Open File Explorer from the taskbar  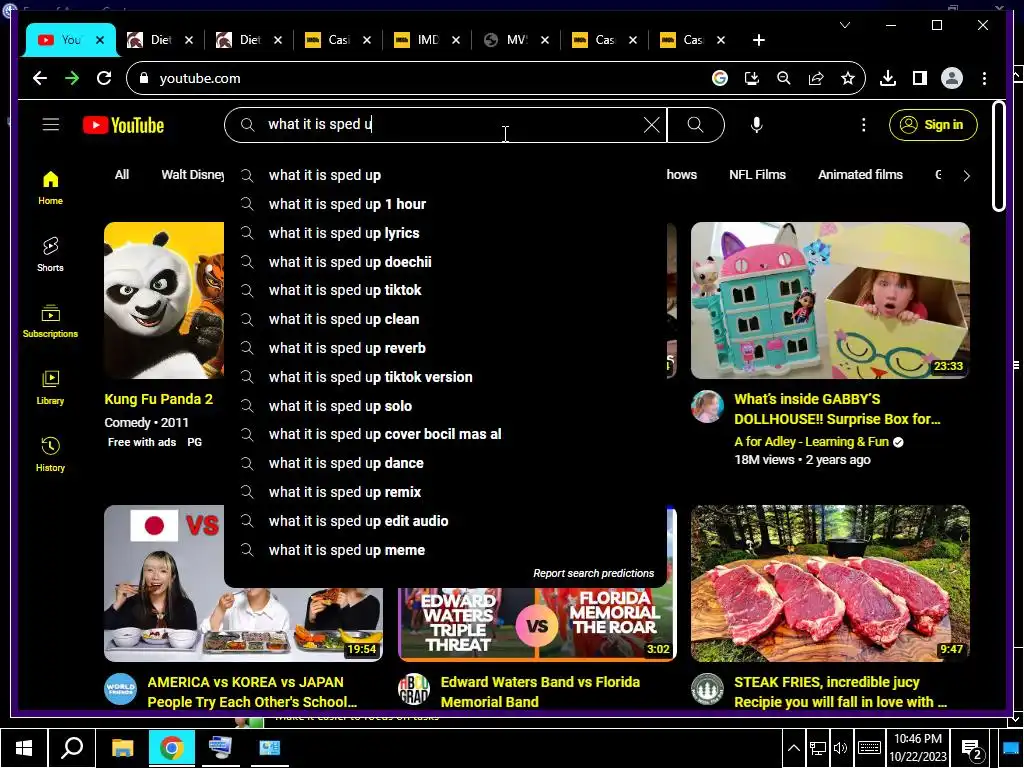tap(122, 747)
